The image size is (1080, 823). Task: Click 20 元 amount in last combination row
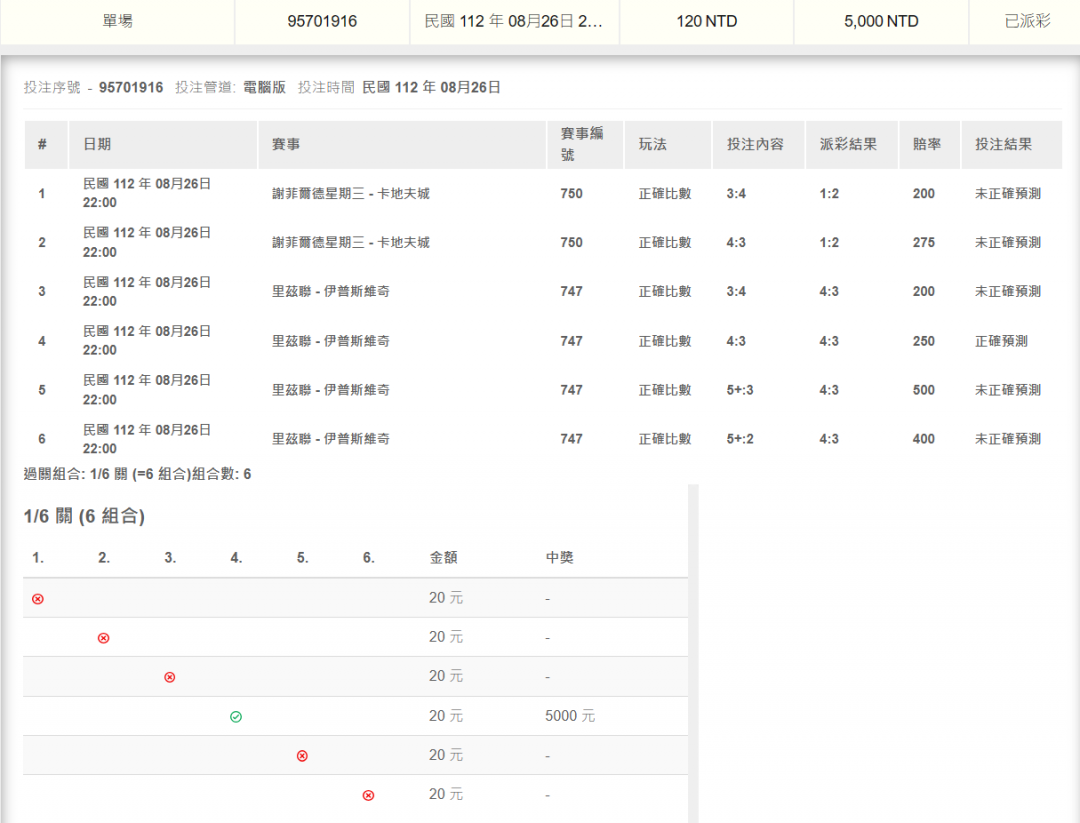(446, 794)
